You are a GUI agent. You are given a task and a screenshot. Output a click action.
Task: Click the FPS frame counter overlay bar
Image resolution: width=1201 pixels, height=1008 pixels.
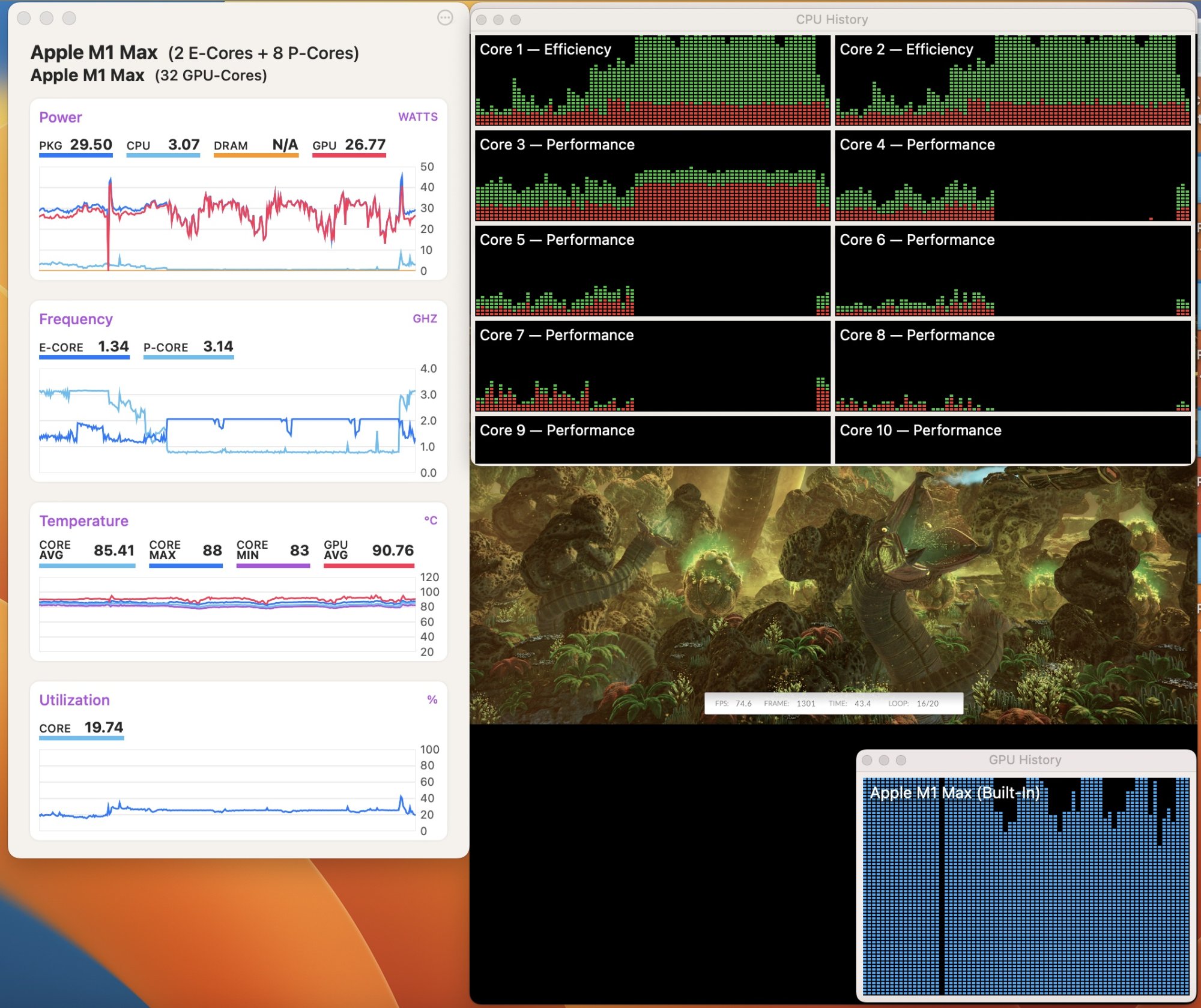833,704
